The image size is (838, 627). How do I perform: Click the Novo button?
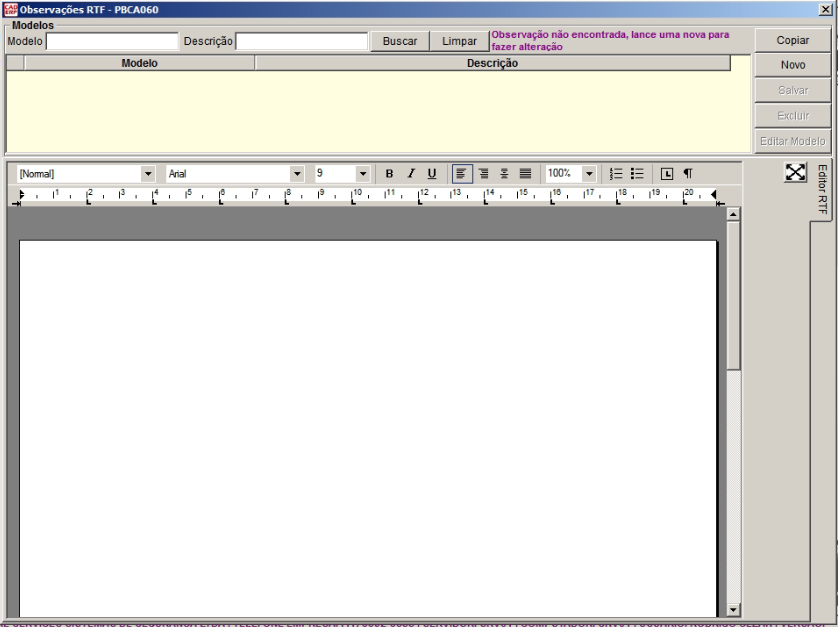793,65
